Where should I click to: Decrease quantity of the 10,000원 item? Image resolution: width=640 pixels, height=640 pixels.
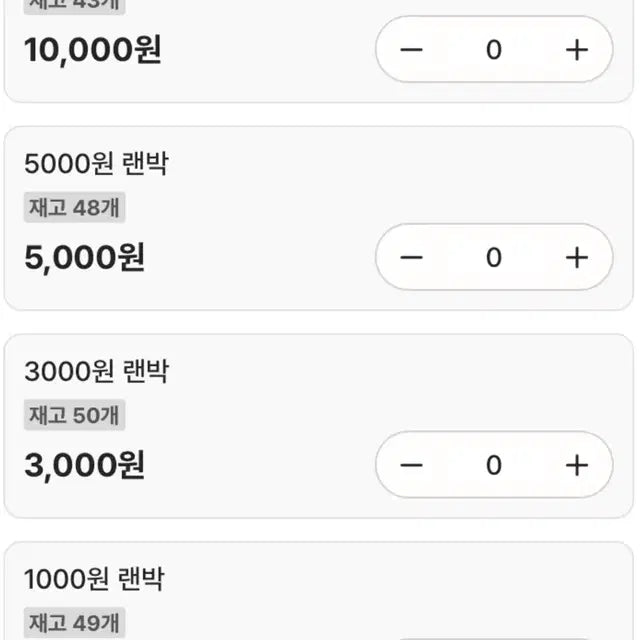[x=411, y=50]
